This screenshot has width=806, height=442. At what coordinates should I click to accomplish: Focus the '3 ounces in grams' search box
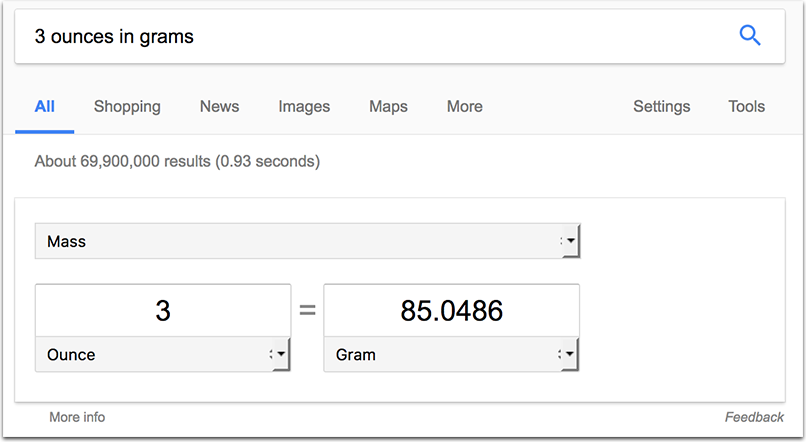pos(370,36)
